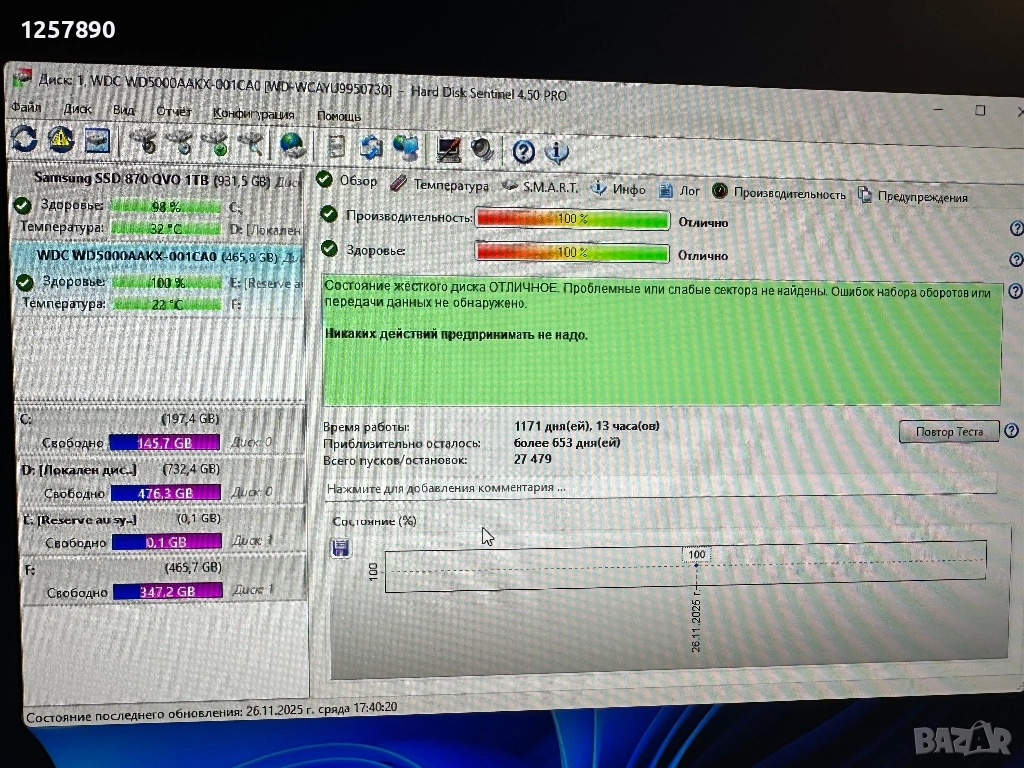1024x768 pixels.
Task: Open the globe icon in the toolbar
Action: (292, 145)
